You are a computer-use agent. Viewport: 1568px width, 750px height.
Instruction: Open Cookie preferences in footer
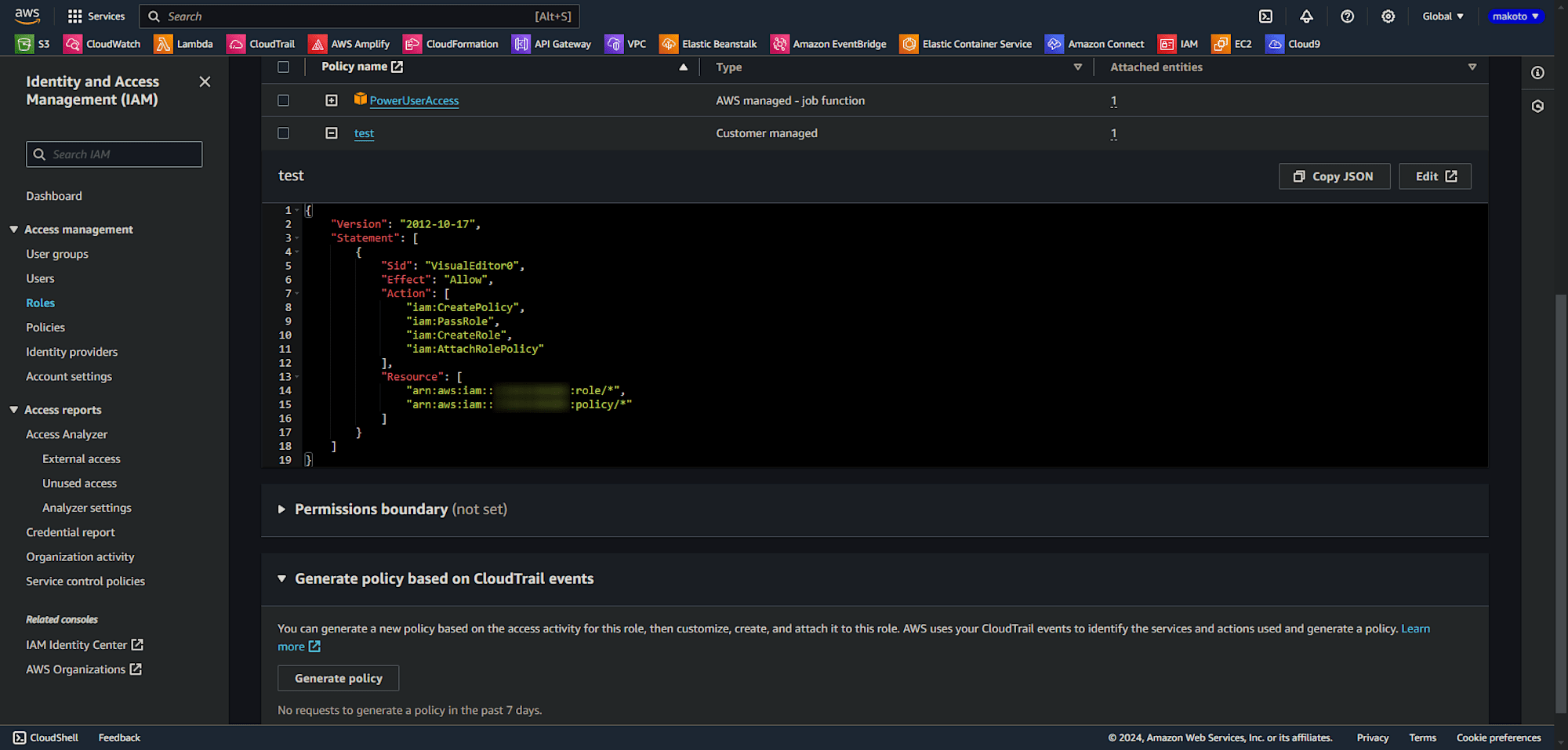[1499, 737]
